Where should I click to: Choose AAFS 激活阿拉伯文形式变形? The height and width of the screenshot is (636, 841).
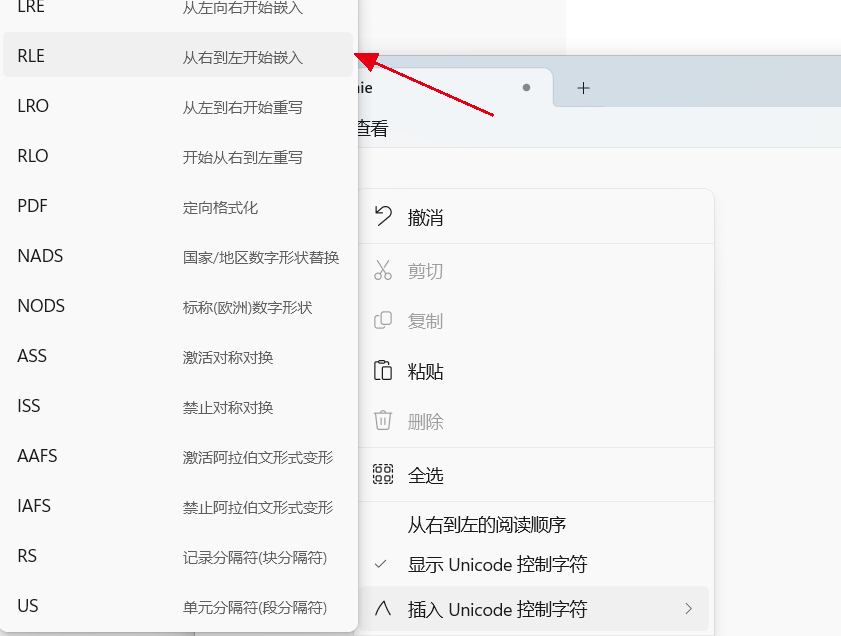click(x=178, y=456)
